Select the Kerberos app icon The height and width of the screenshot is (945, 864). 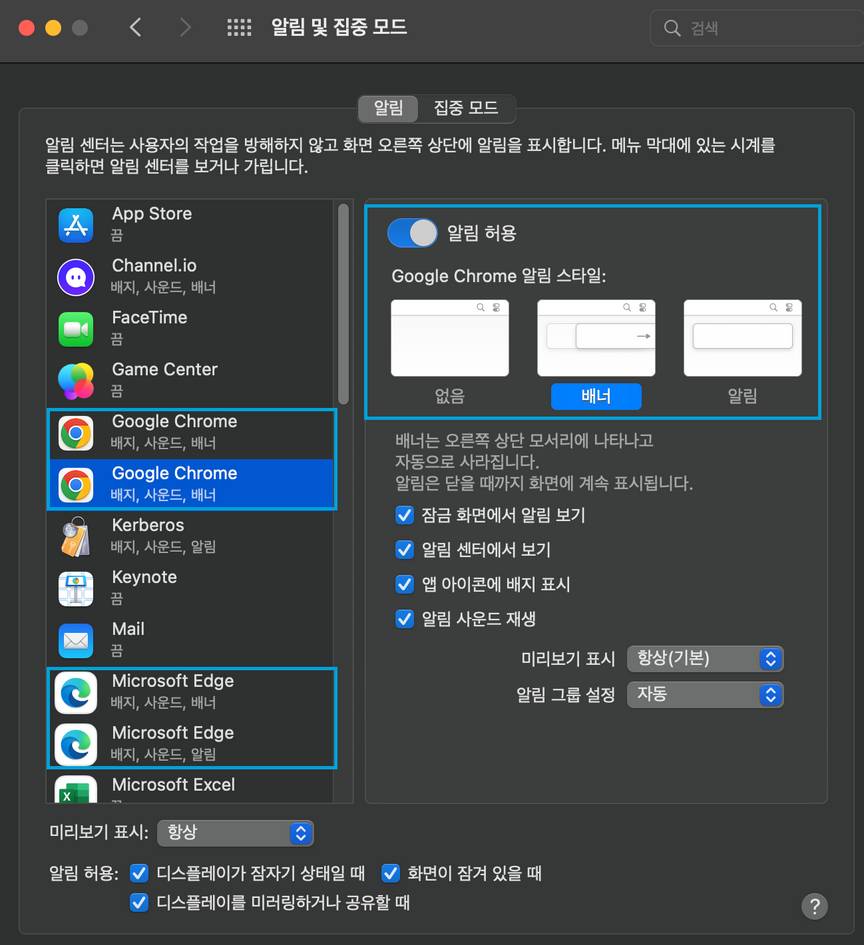pyautogui.click(x=76, y=537)
